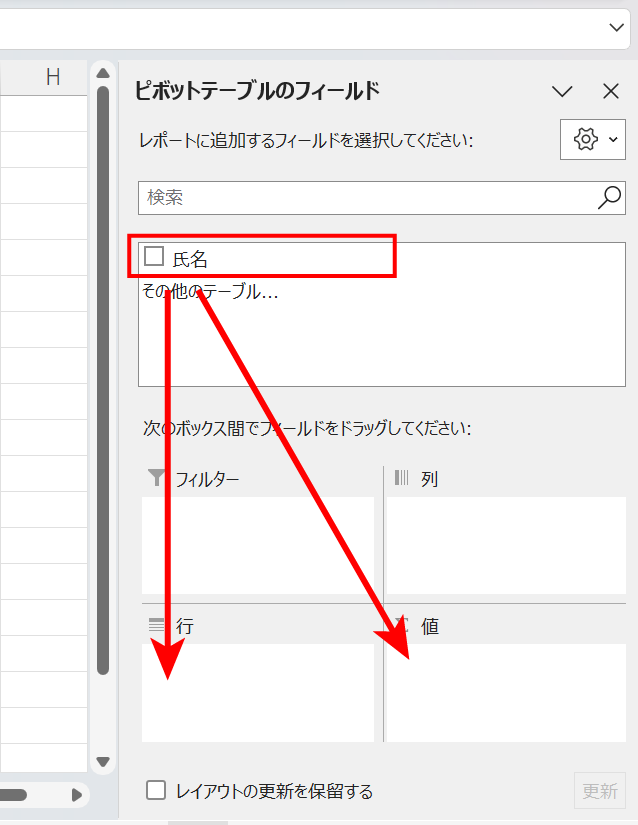Open その他のテーブル... link
The width and height of the screenshot is (638, 825).
(x=210, y=291)
